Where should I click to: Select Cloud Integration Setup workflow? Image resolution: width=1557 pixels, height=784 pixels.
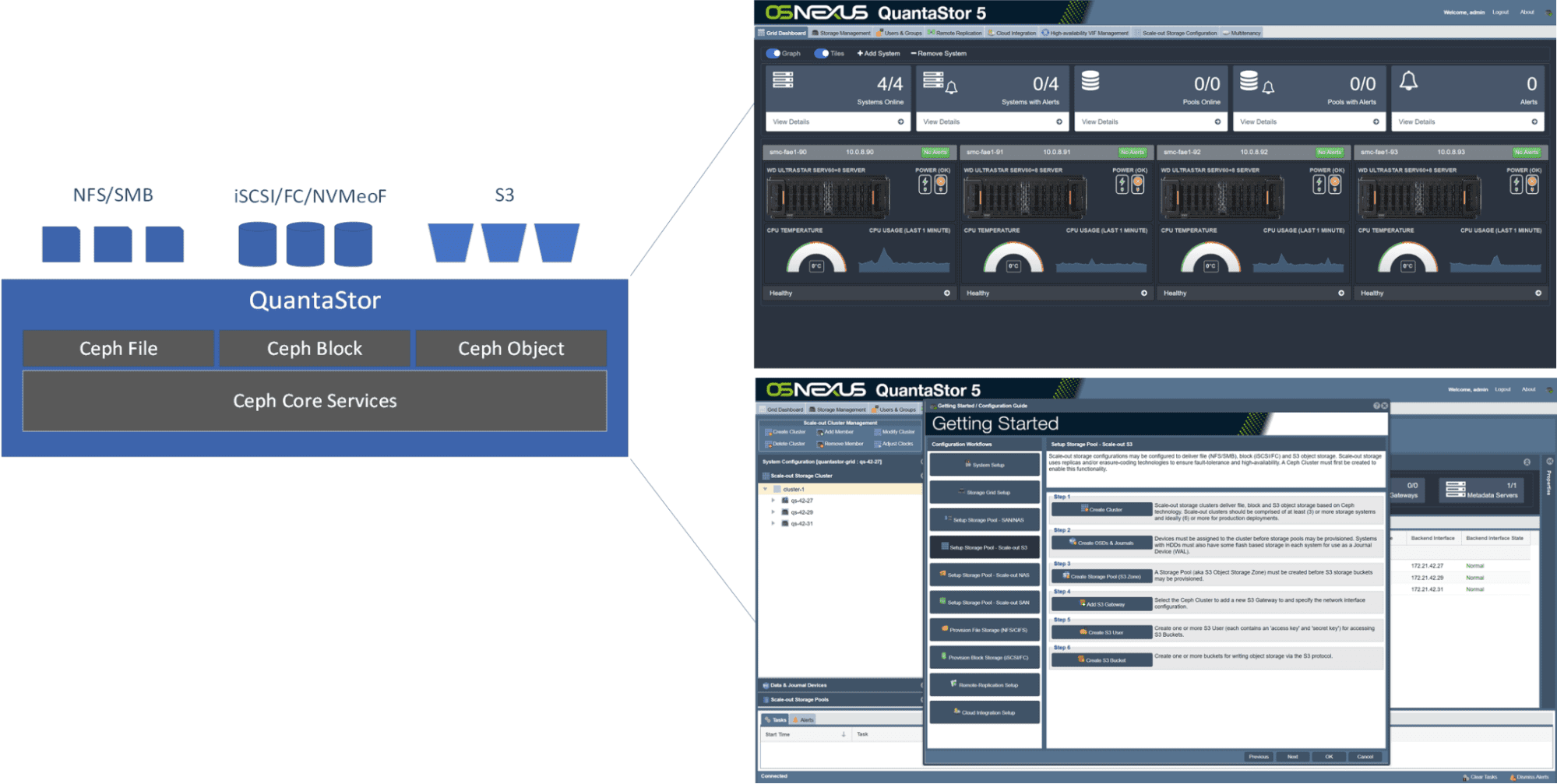coord(985,712)
